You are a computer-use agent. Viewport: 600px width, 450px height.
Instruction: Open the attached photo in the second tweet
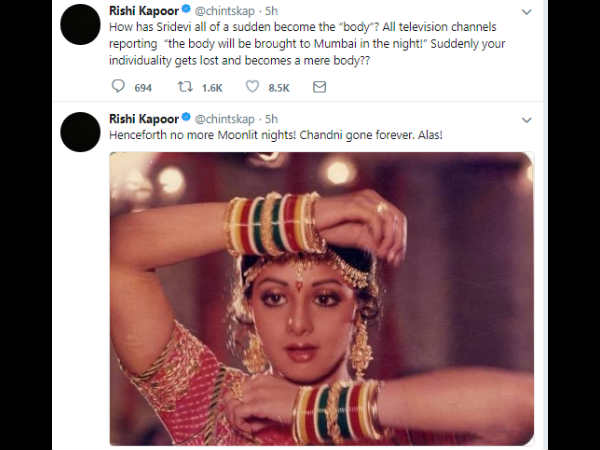click(321, 297)
